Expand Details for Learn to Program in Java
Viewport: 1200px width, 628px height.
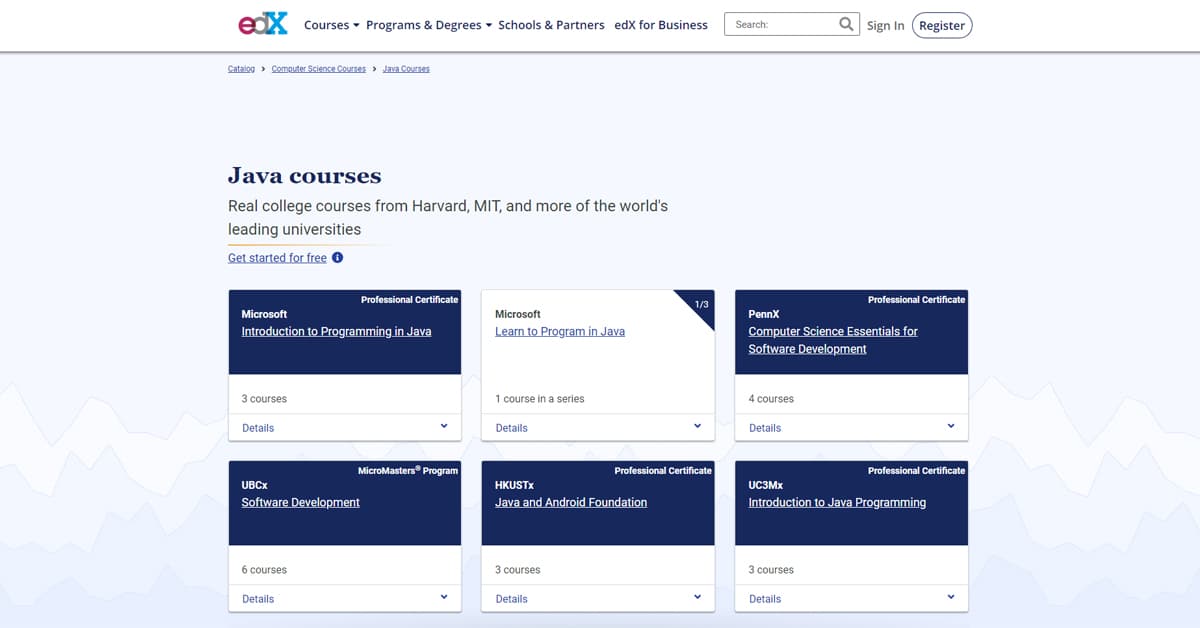coord(597,427)
